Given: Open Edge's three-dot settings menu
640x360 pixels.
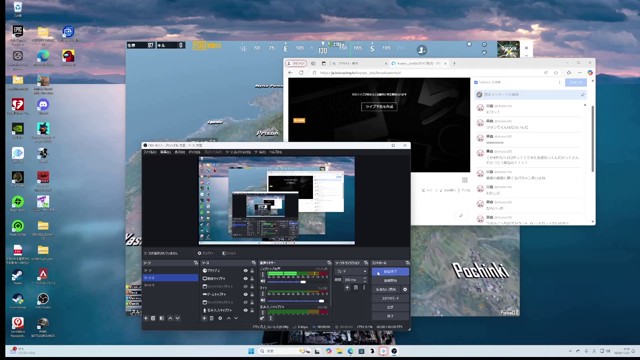Looking at the screenshot, I should (x=580, y=73).
